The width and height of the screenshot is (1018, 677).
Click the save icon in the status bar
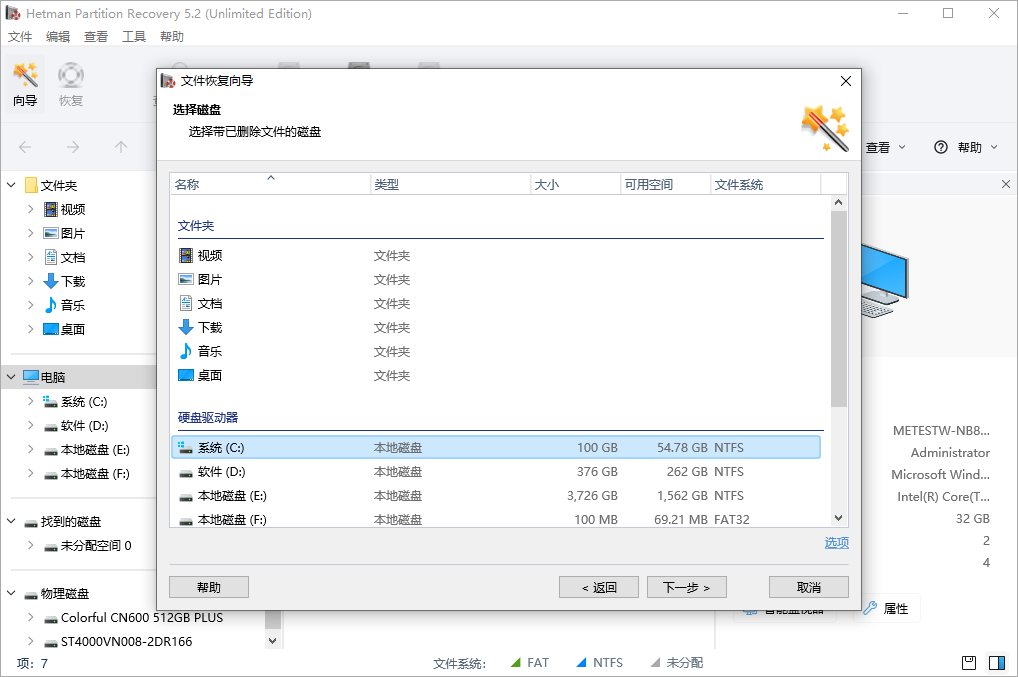(967, 662)
